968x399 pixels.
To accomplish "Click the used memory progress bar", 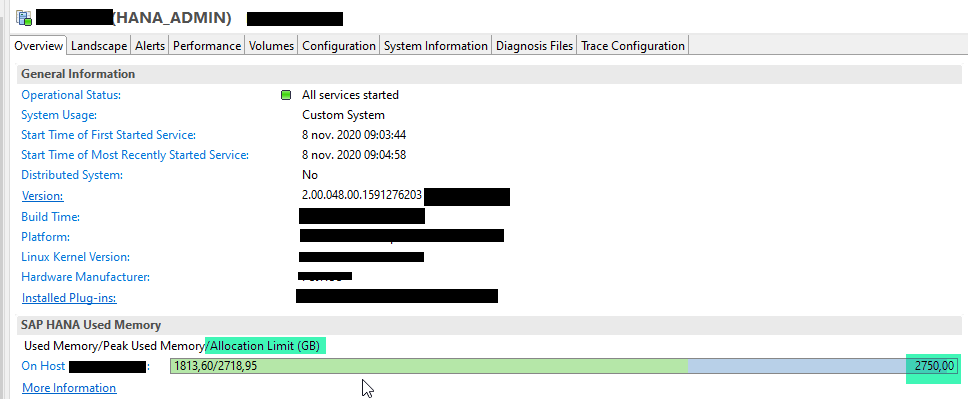I will [565, 366].
